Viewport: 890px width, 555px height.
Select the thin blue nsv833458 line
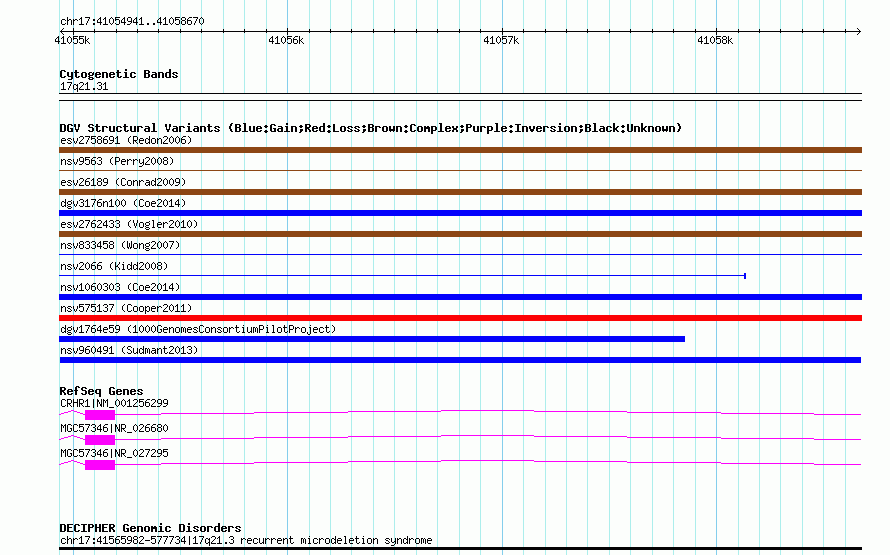460,254
